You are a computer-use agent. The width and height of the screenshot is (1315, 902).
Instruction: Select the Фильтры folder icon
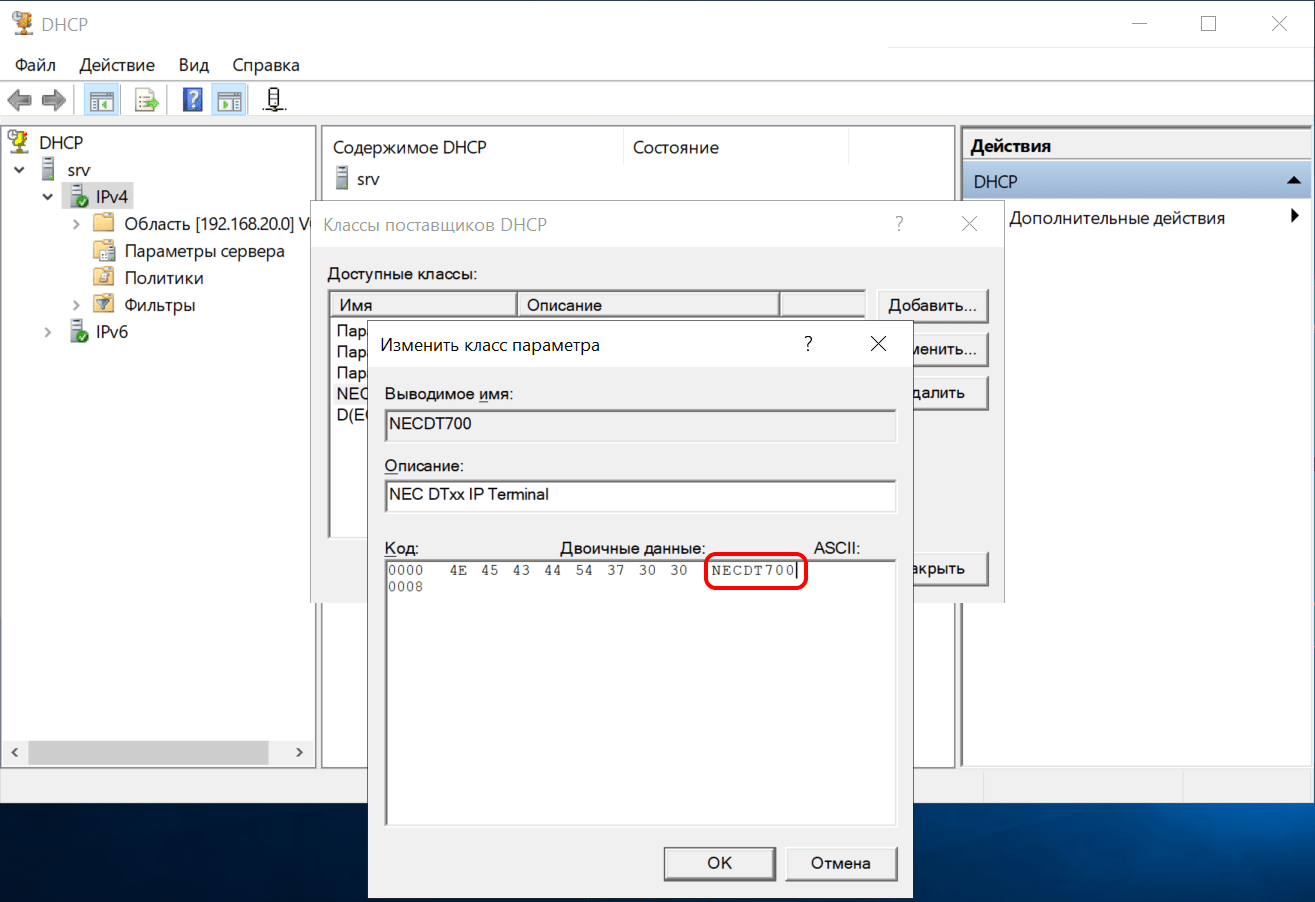pyautogui.click(x=103, y=305)
